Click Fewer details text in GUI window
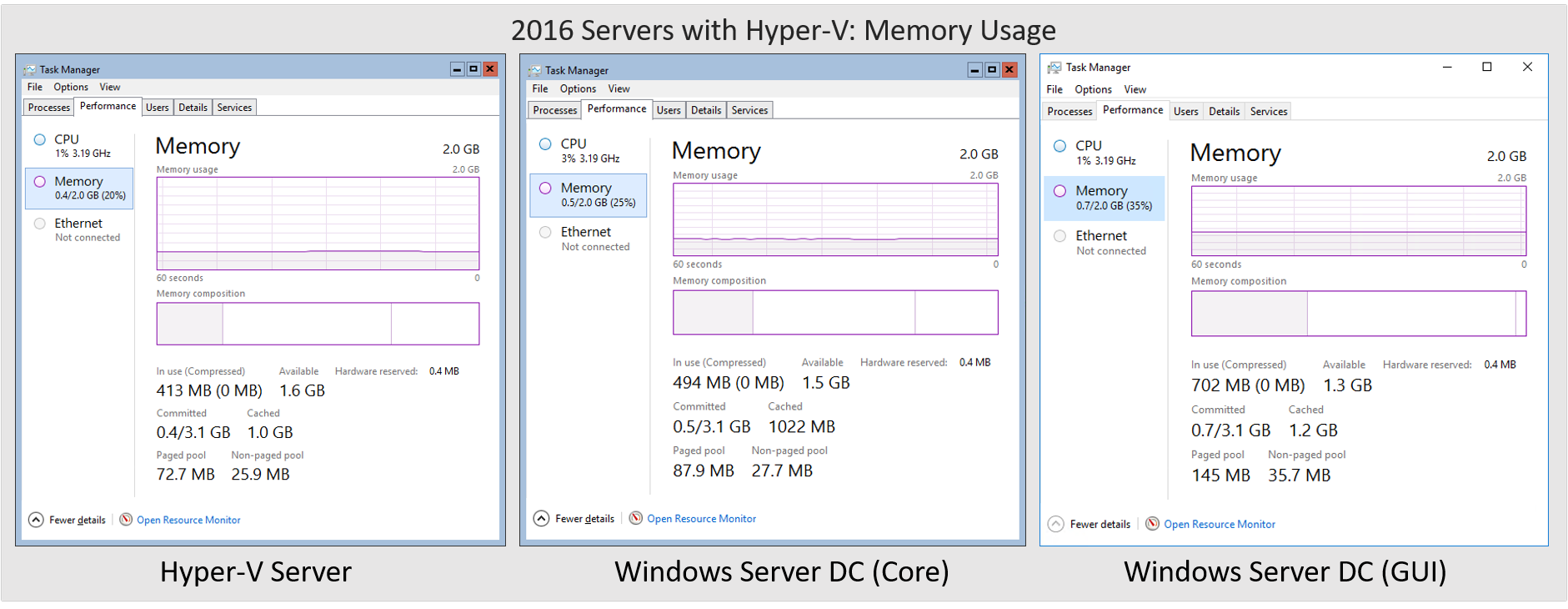This screenshot has width=1568, height=609. [x=1100, y=524]
